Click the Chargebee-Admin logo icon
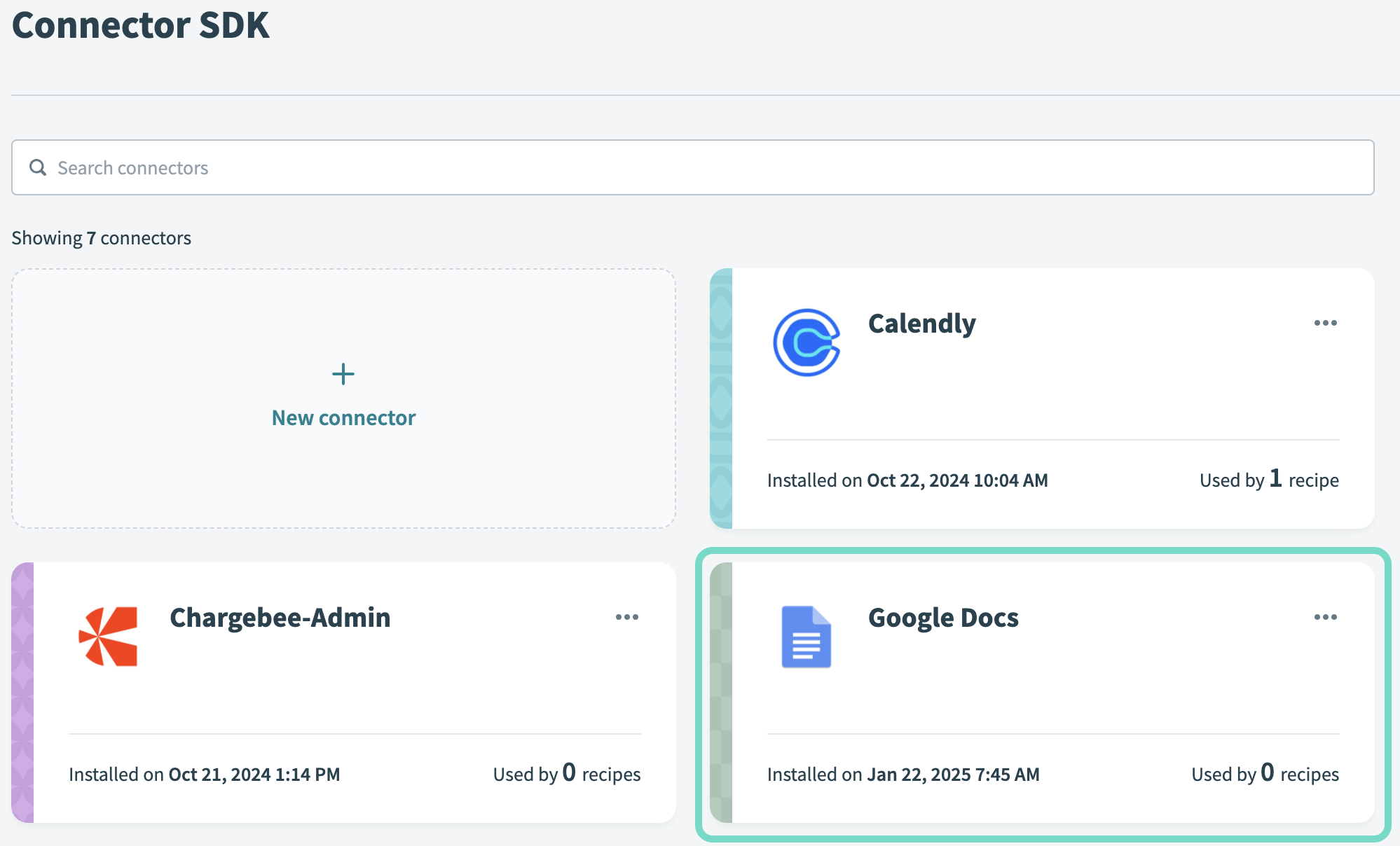Image resolution: width=1400 pixels, height=846 pixels. click(x=108, y=636)
